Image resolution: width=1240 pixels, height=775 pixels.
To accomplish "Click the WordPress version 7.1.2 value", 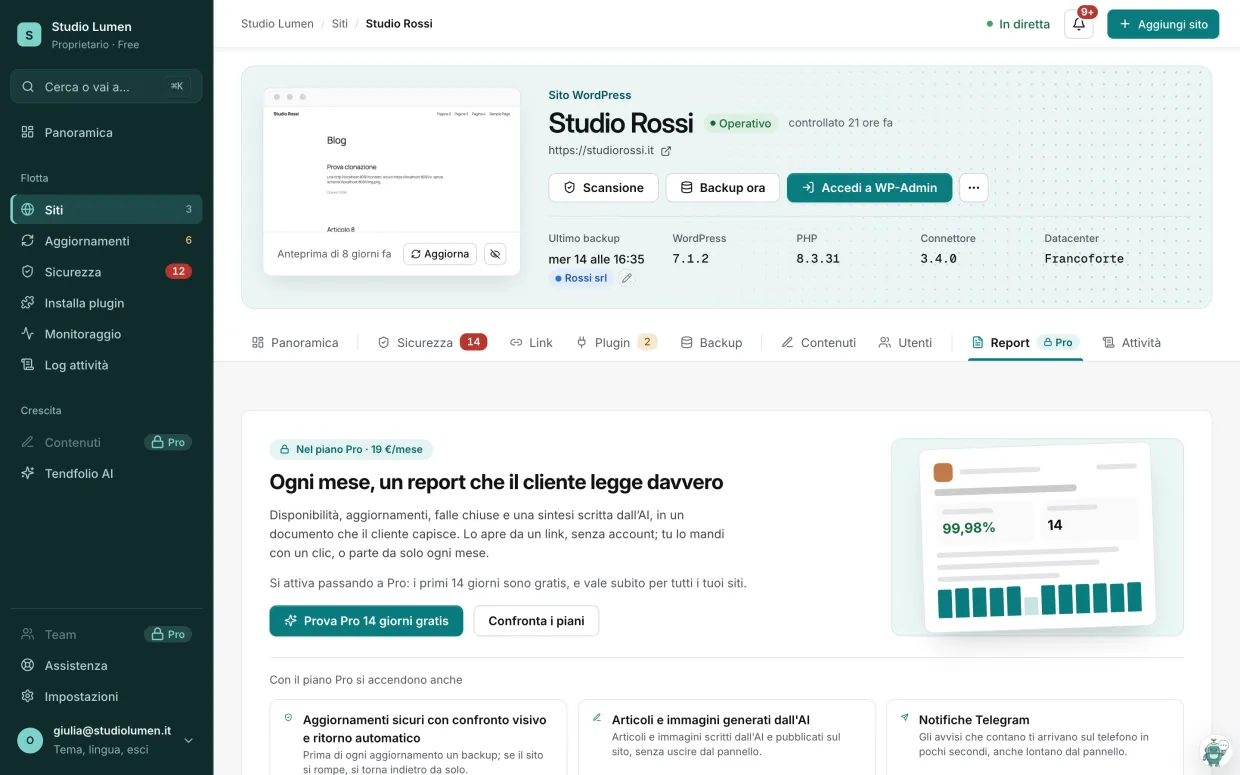I will pyautogui.click(x=691, y=258).
